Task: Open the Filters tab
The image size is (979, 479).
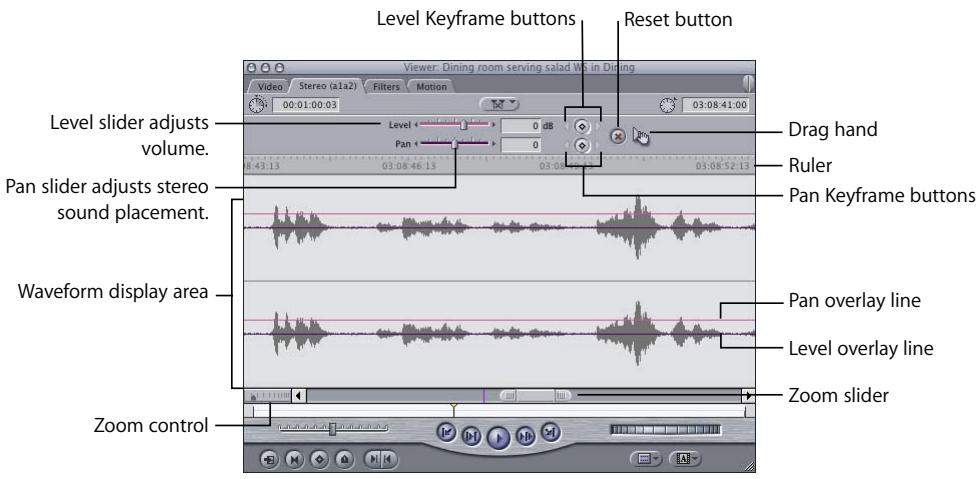Action: pyautogui.click(x=386, y=87)
